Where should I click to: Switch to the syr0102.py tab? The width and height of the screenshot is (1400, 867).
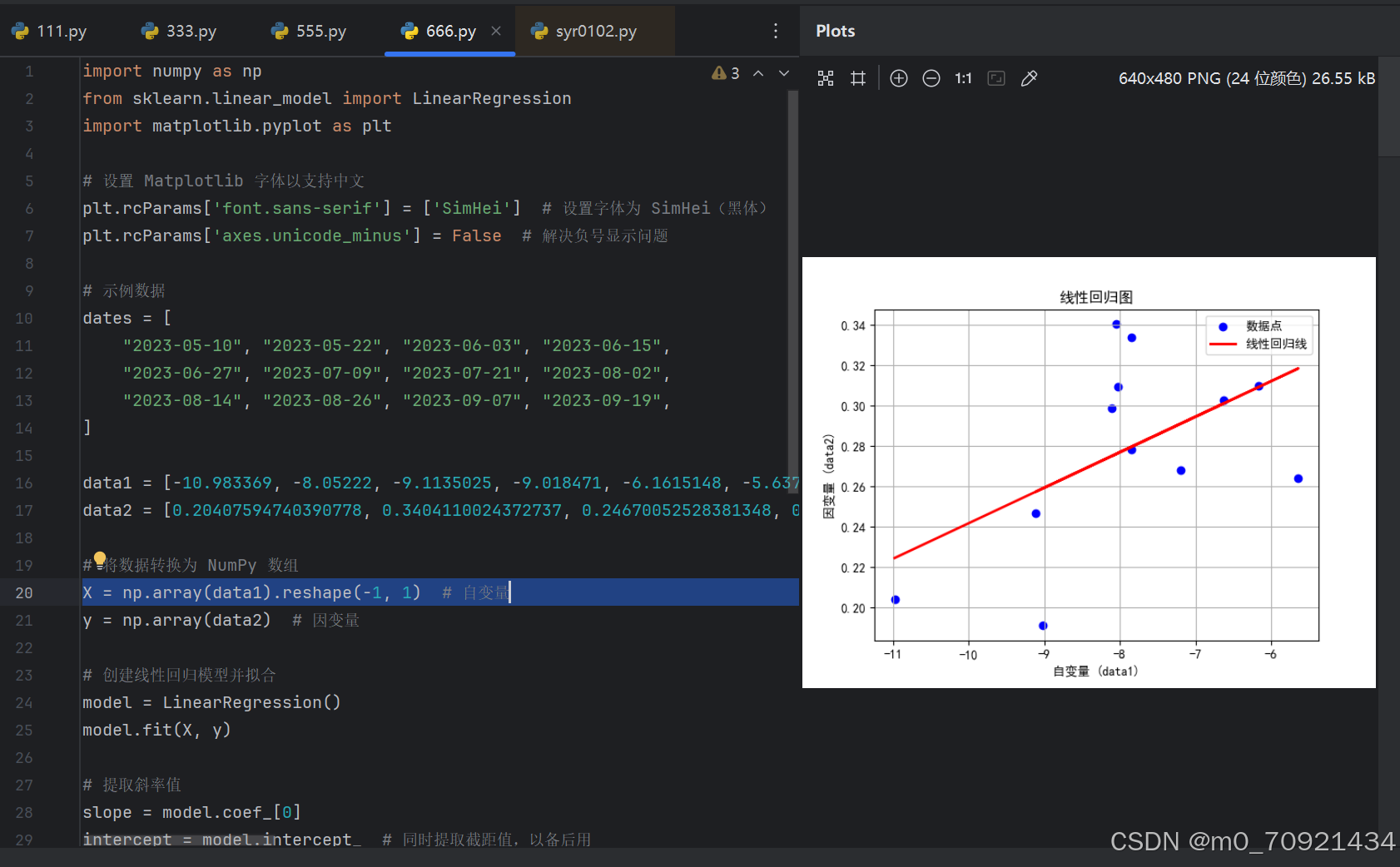coord(594,30)
